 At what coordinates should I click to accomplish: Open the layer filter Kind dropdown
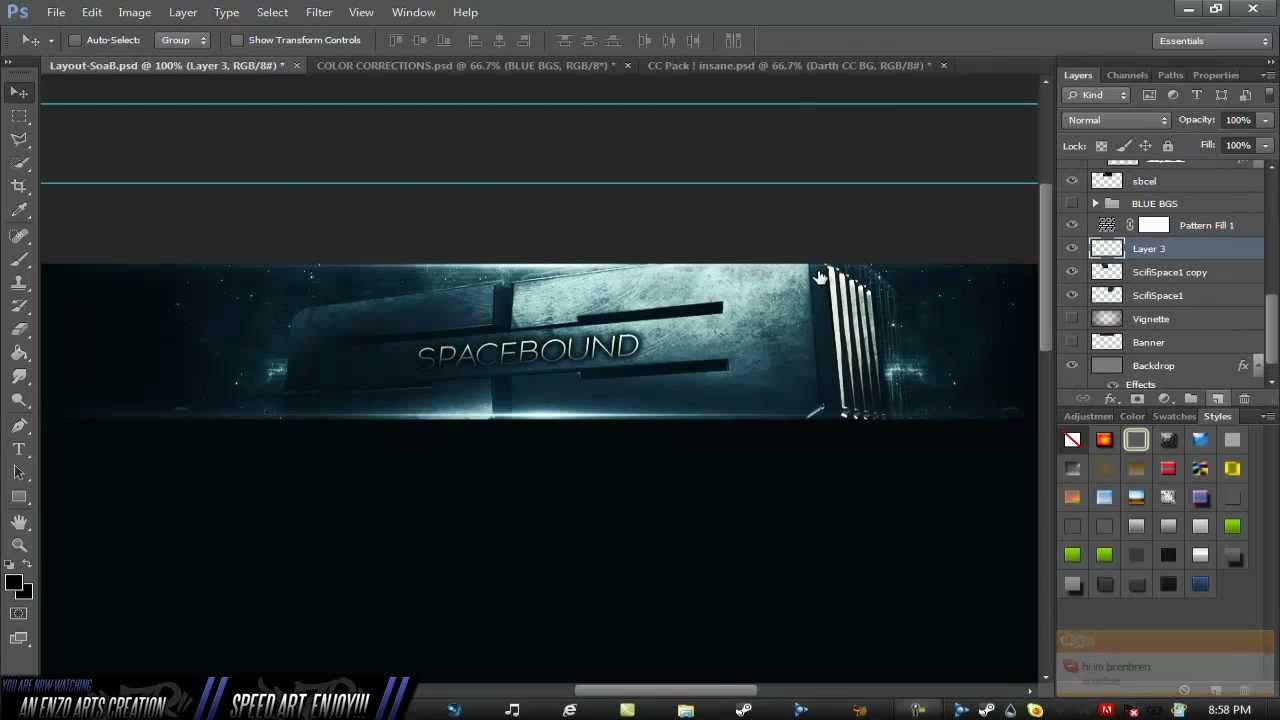click(x=1096, y=95)
